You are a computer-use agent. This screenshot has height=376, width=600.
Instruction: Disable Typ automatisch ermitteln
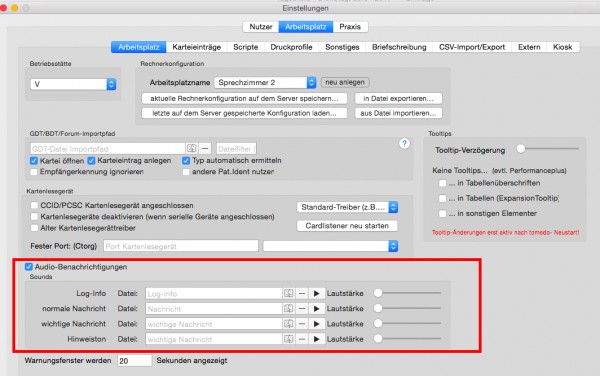pos(186,161)
